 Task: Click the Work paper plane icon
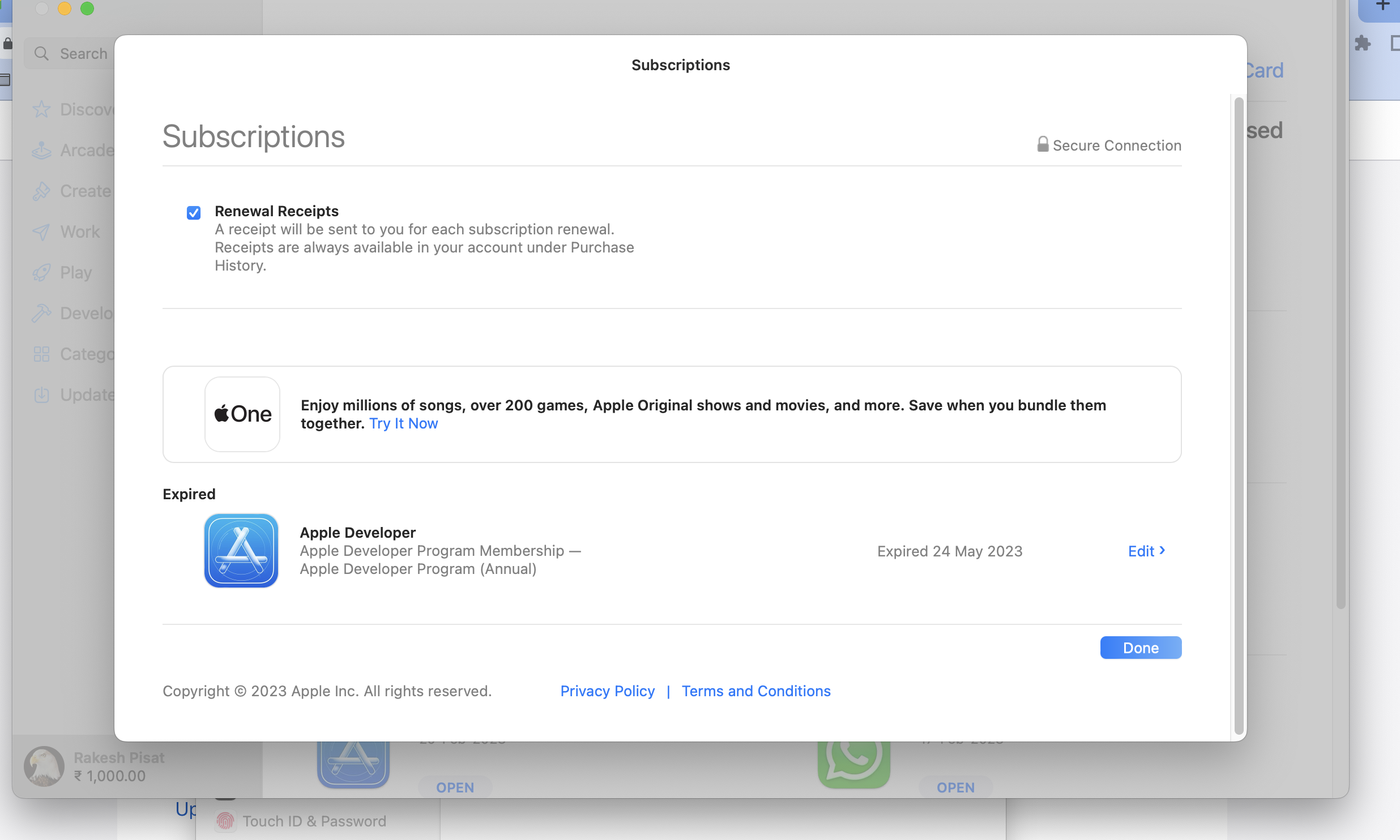tap(41, 232)
